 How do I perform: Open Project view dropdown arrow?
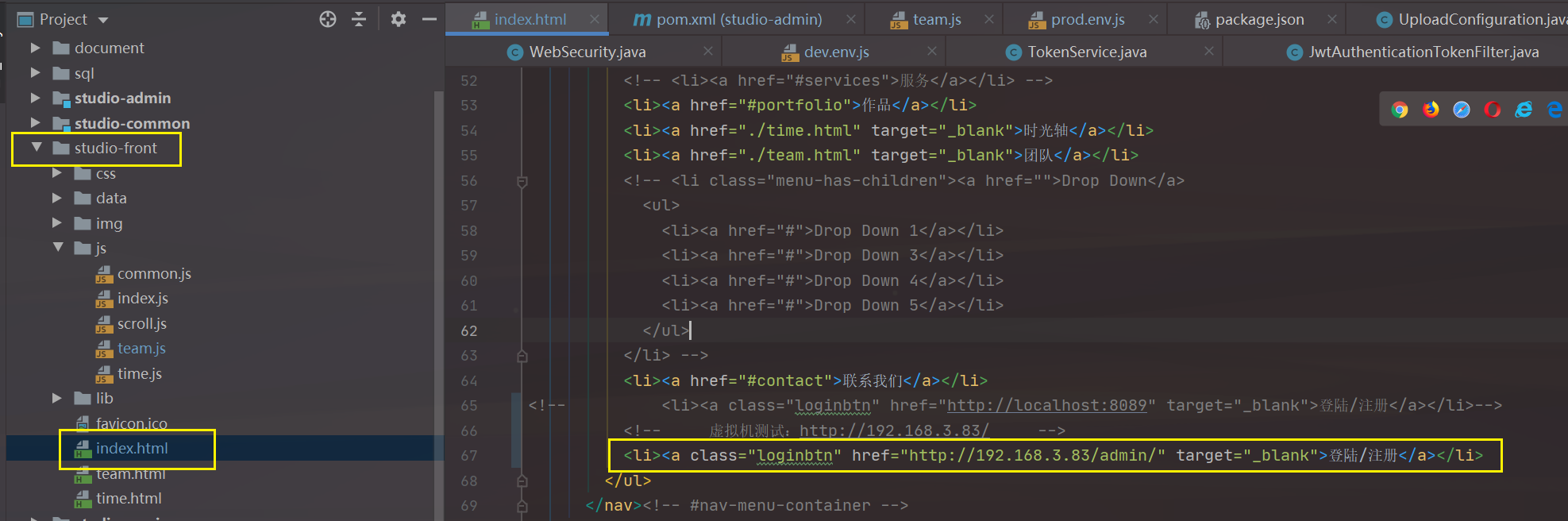(103, 20)
